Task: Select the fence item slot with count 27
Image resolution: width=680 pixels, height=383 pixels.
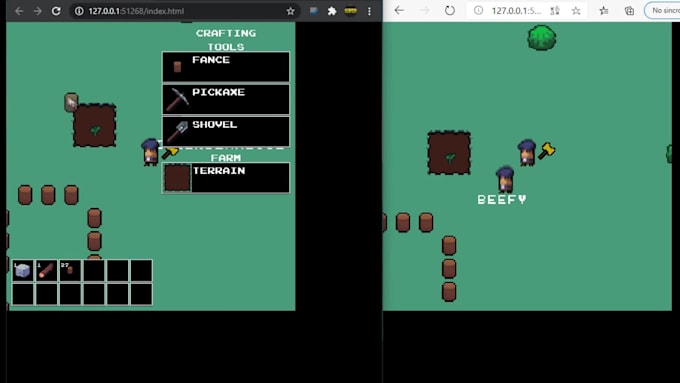Action: 70,271
